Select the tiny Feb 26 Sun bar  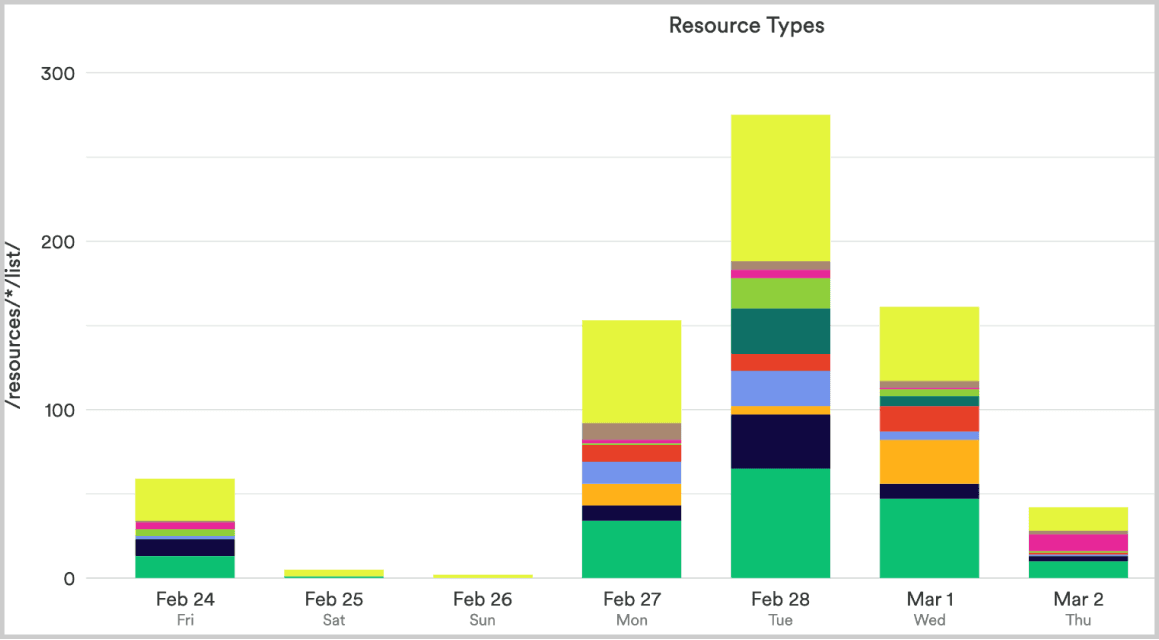pos(482,576)
